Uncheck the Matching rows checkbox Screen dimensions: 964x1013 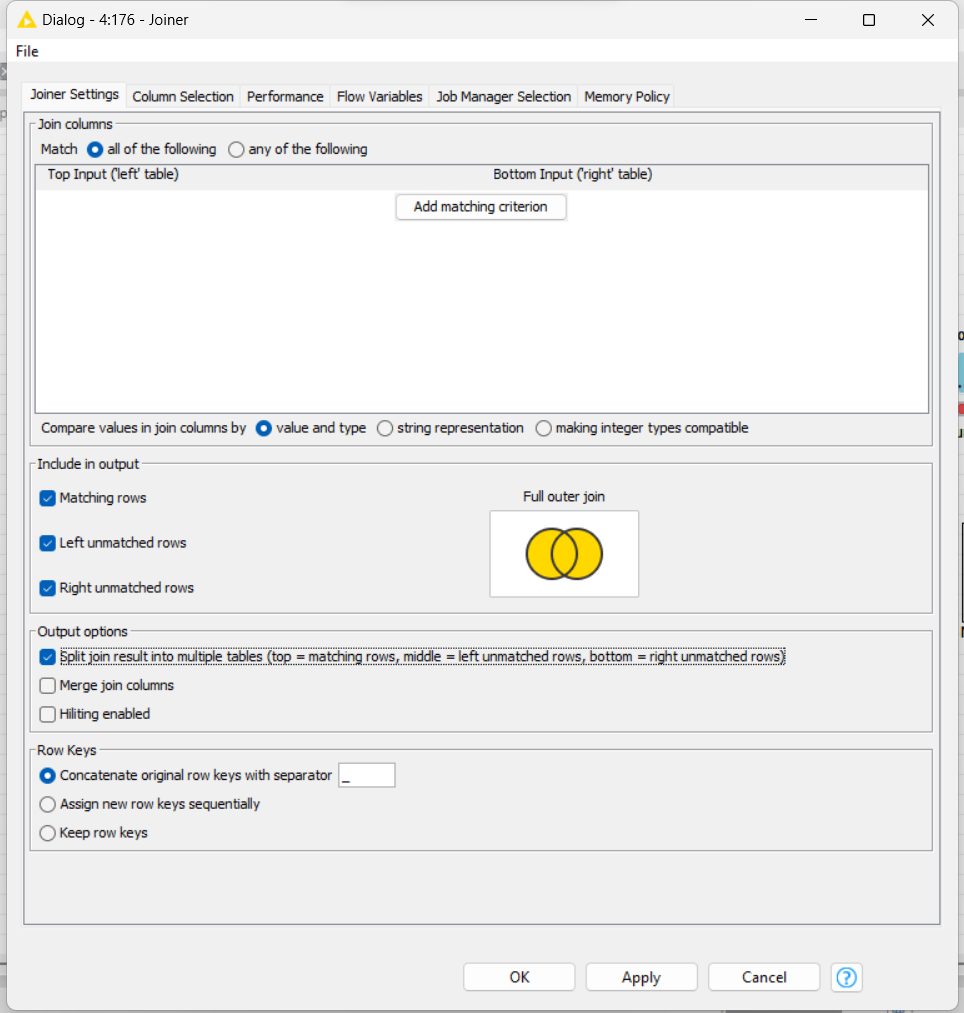[47, 498]
